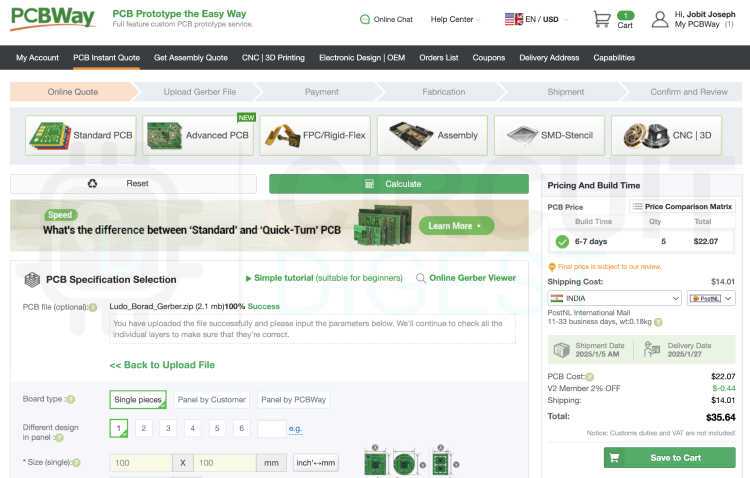This screenshot has height=478, width=750.
Task: Expand the Help Center menu
Action: click(455, 20)
